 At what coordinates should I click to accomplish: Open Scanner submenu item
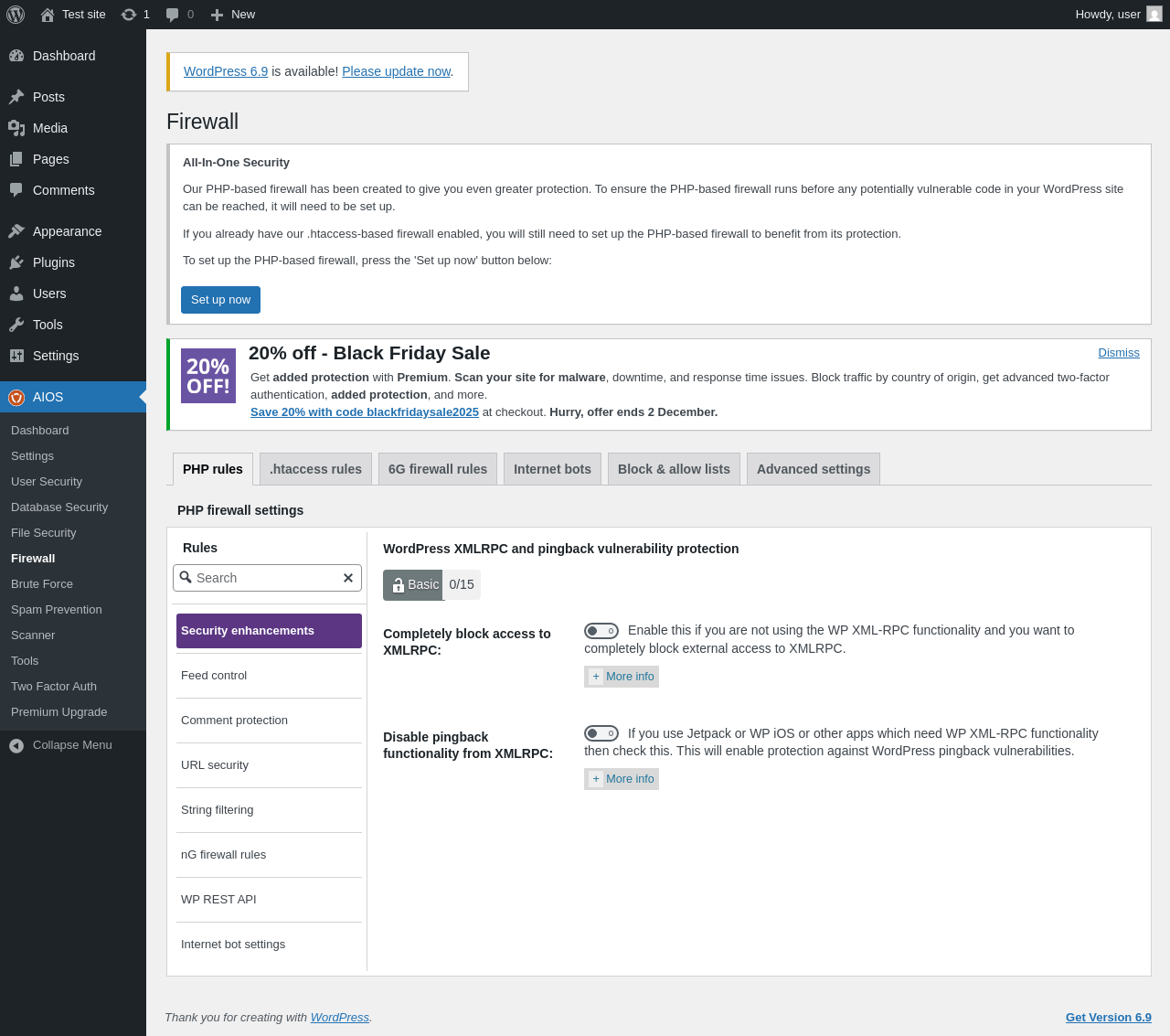point(73,635)
